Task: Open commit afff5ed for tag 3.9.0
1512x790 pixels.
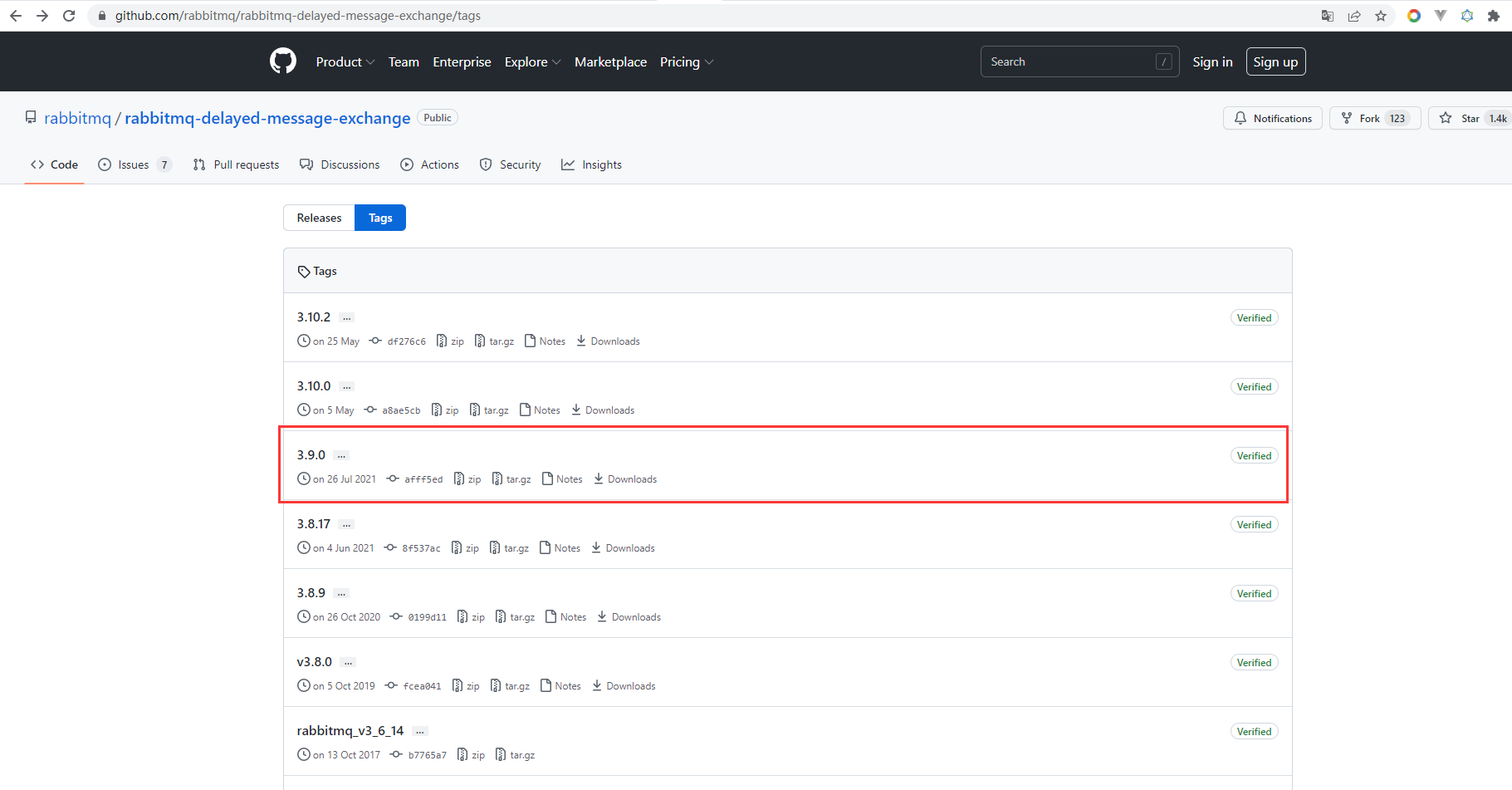Action: pyautogui.click(x=414, y=479)
